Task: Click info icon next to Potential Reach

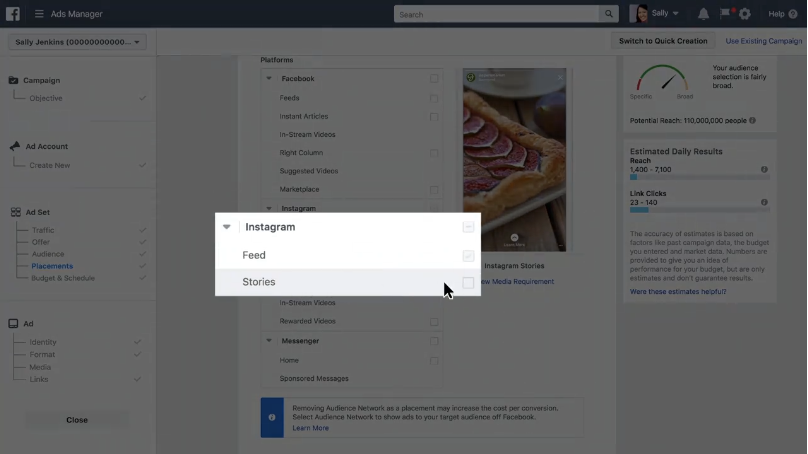Action: point(752,121)
